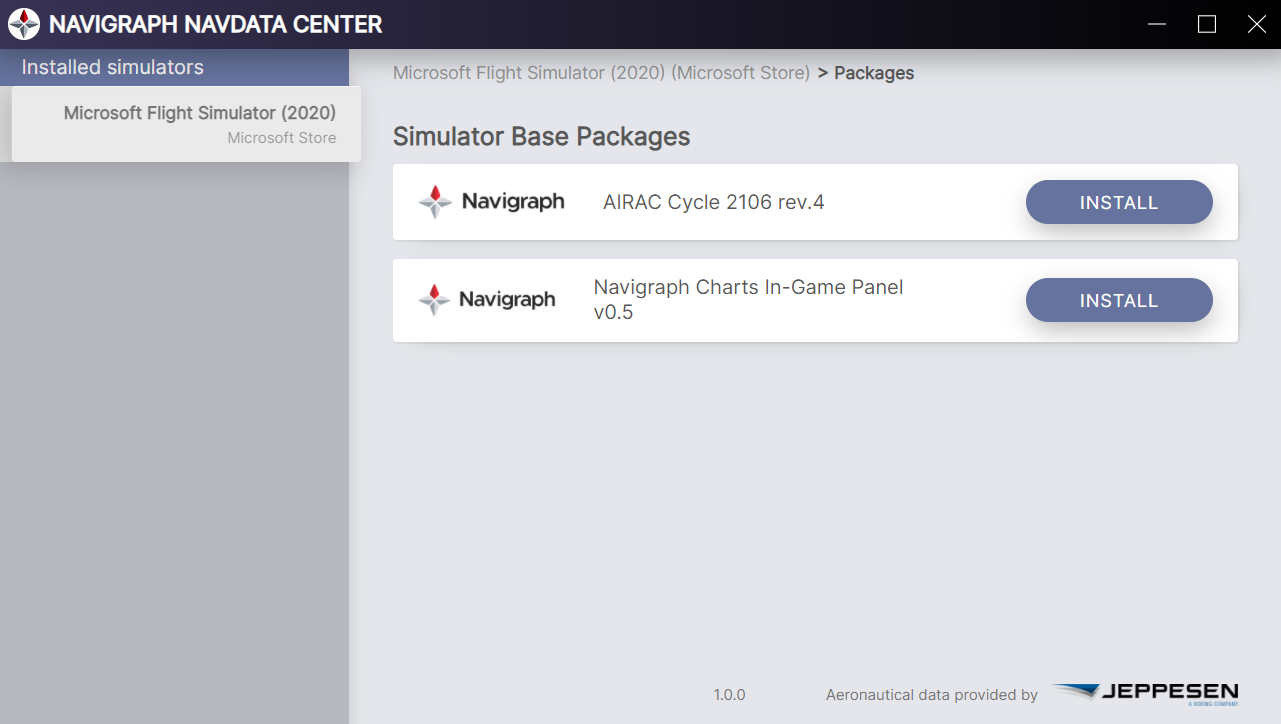The height and width of the screenshot is (724, 1281).
Task: Minimize the Navdata Center window
Action: coord(1157,24)
